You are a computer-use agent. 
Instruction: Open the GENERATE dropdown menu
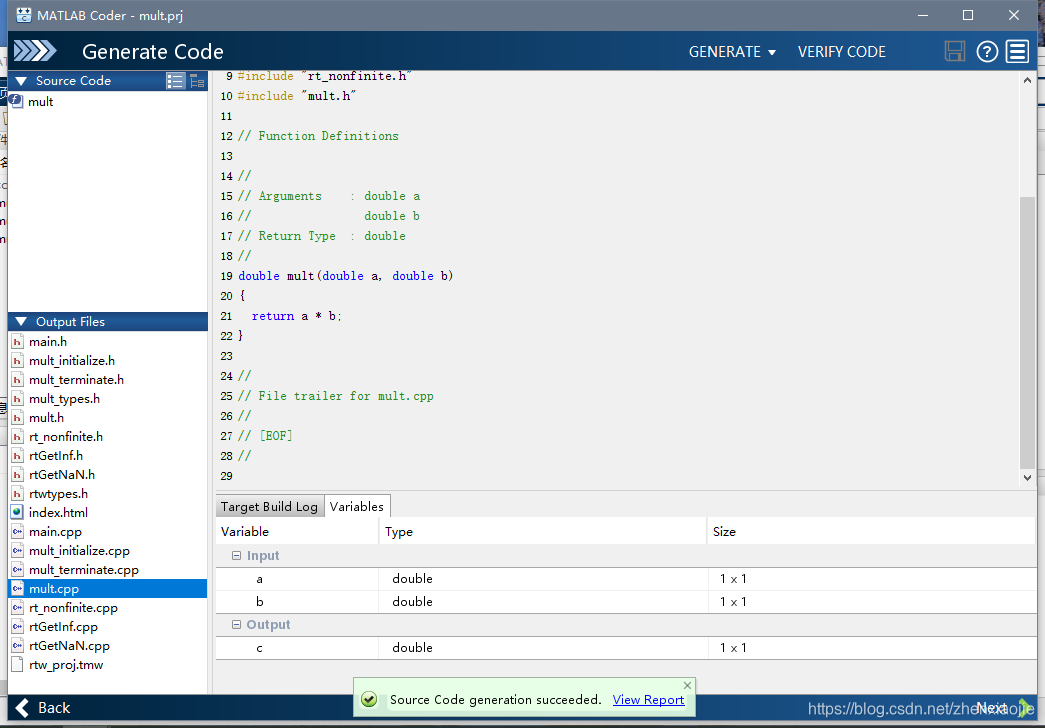pyautogui.click(x=732, y=51)
